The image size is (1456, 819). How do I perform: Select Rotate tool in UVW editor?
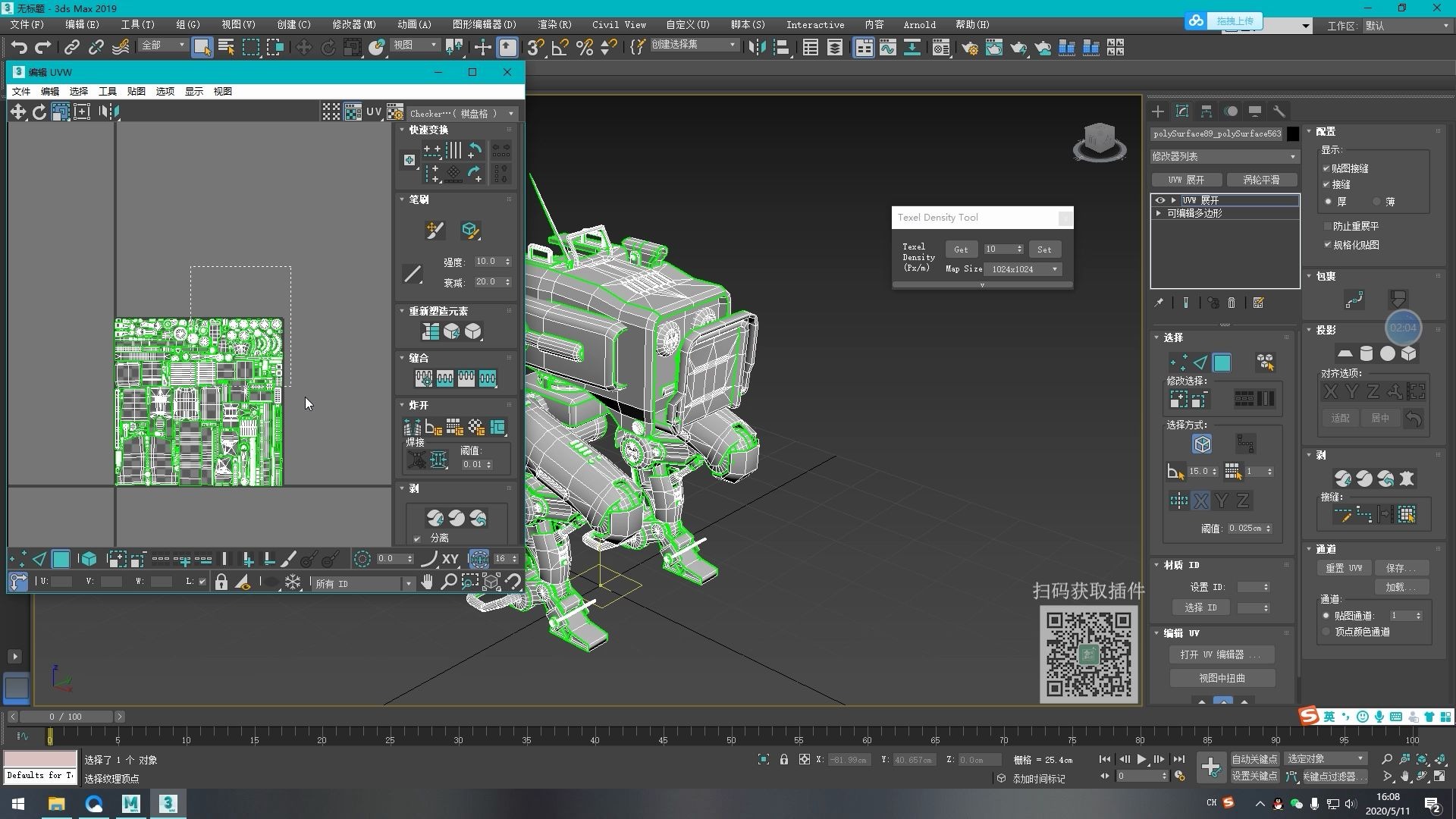pos(39,112)
